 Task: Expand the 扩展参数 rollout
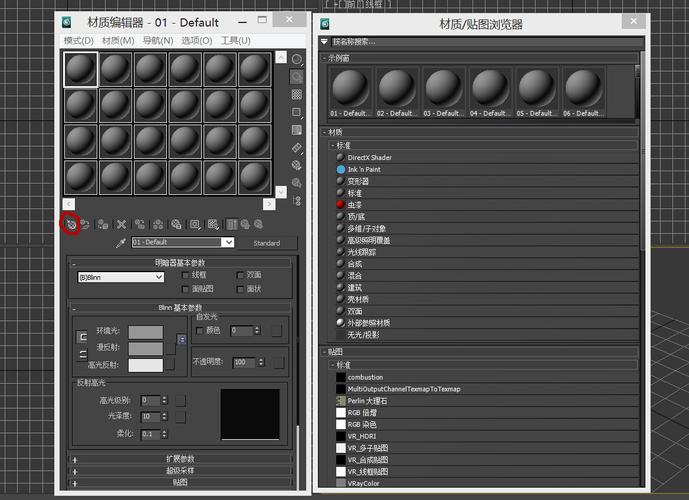click(180, 459)
